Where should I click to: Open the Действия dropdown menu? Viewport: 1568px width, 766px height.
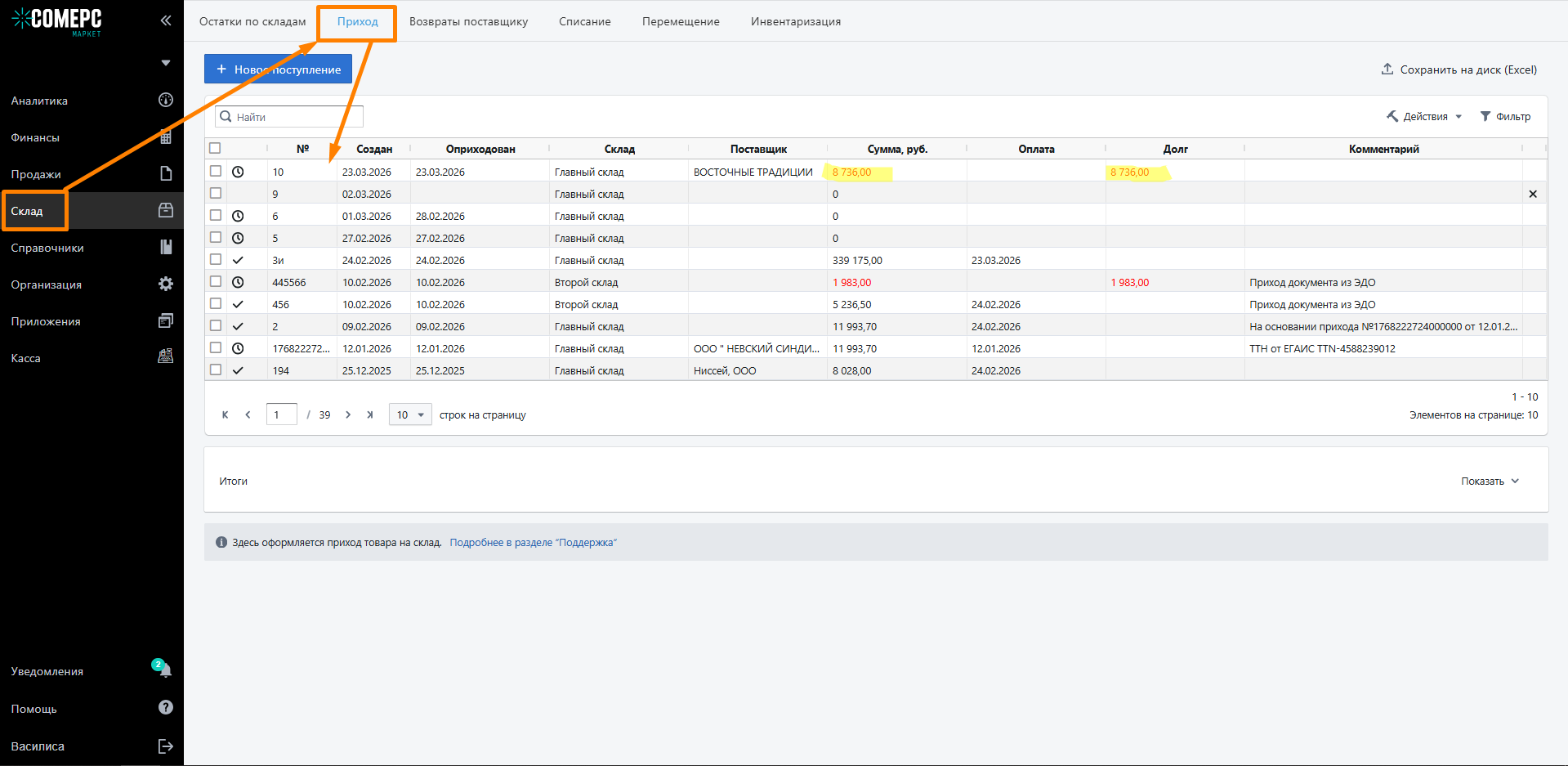click(1424, 117)
